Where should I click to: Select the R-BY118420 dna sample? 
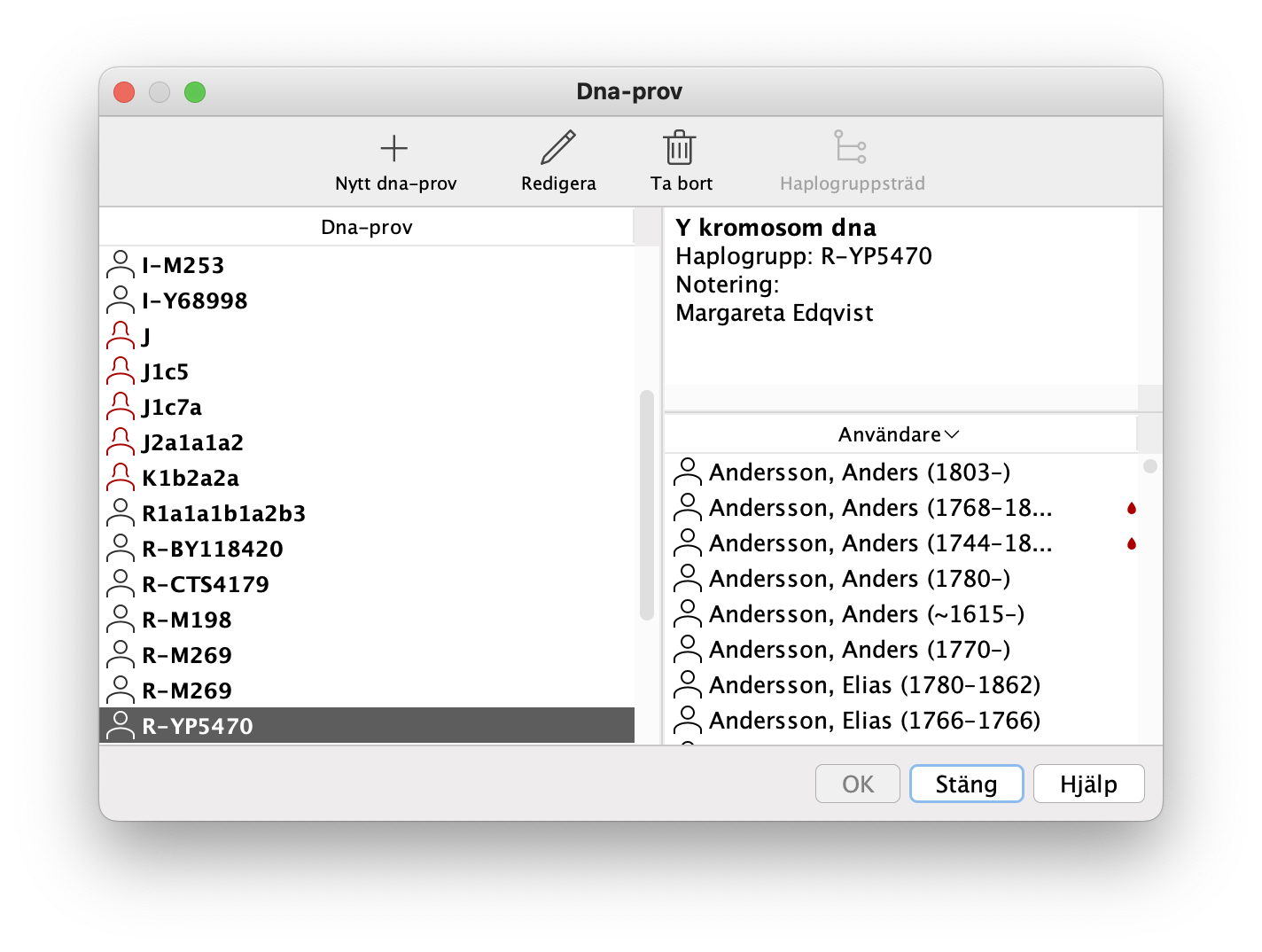(213, 549)
